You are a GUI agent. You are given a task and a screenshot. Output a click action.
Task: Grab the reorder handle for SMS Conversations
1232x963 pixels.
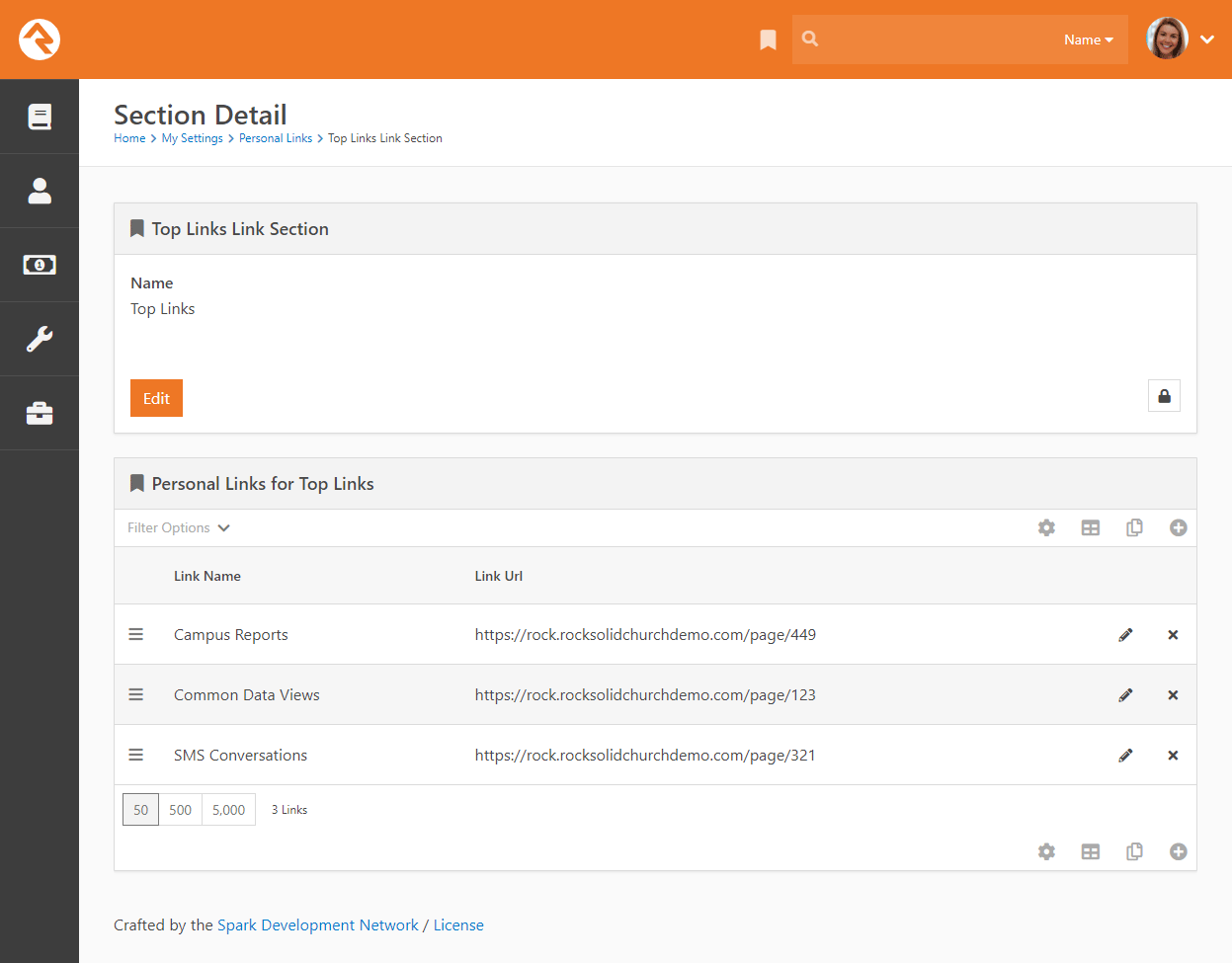(136, 755)
